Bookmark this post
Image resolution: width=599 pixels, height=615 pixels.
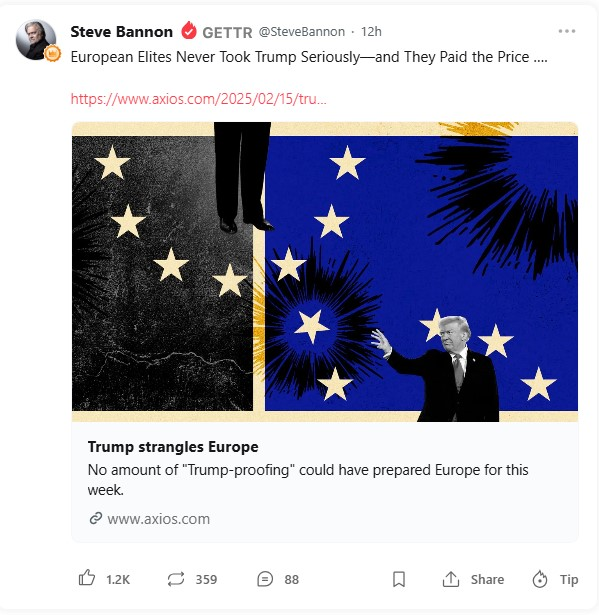tap(399, 579)
